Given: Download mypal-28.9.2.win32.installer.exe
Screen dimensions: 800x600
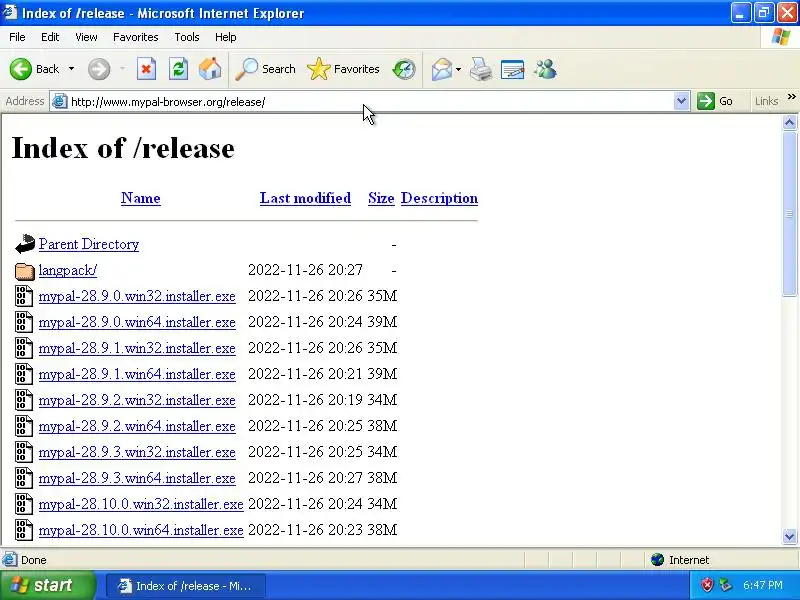Looking at the screenshot, I should coord(137,400).
